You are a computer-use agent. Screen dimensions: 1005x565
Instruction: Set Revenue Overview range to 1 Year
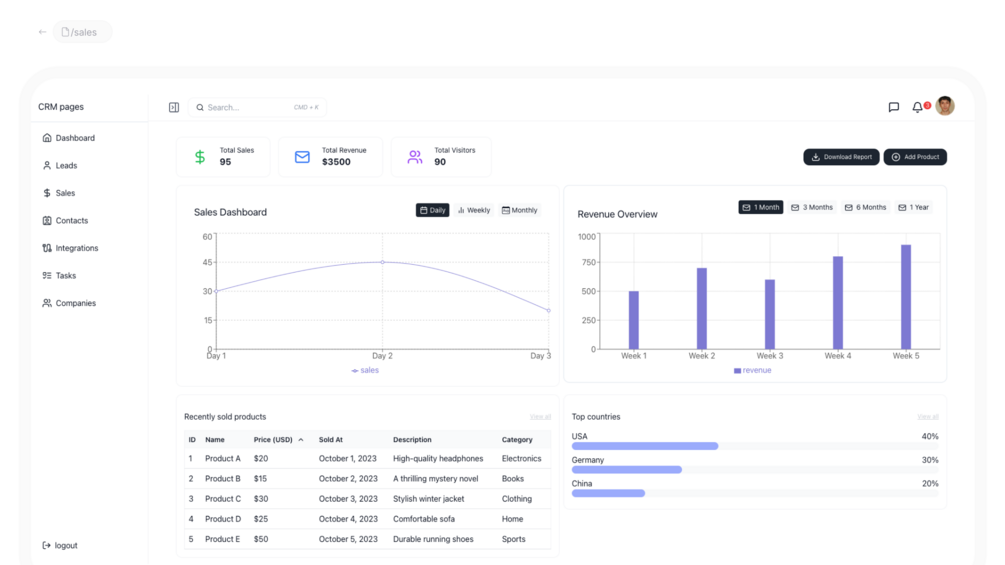[914, 208]
